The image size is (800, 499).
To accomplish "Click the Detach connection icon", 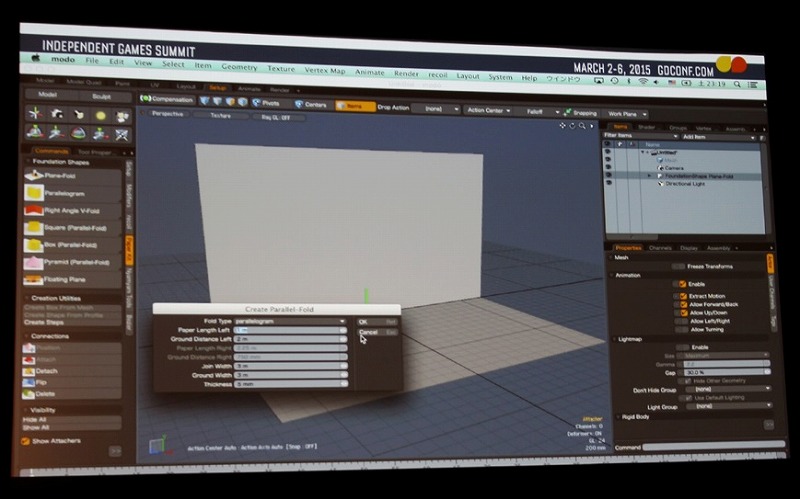I will pyautogui.click(x=29, y=371).
